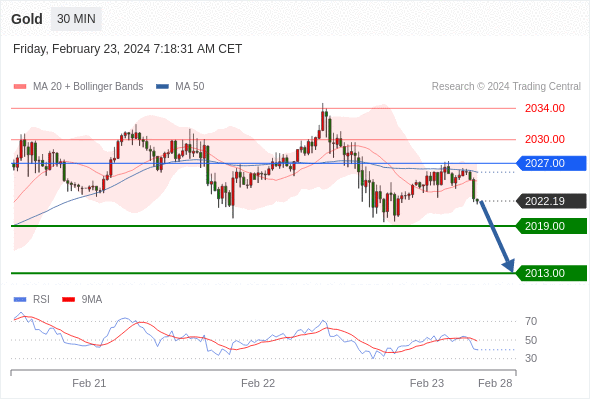
Task: Click the Feb 21 date axis label
Action: [89, 383]
